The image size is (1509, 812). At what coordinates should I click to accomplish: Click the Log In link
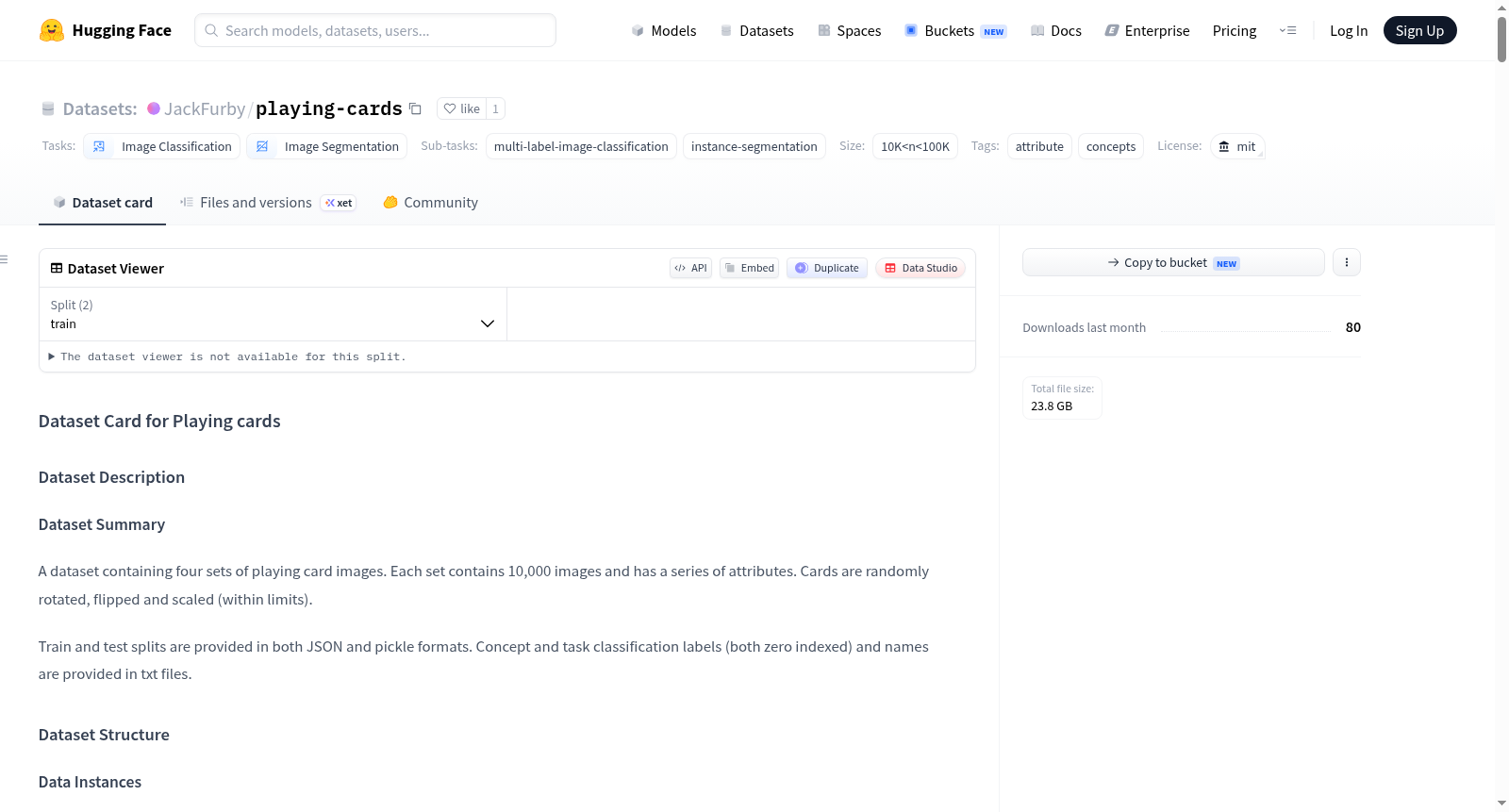[x=1349, y=30]
